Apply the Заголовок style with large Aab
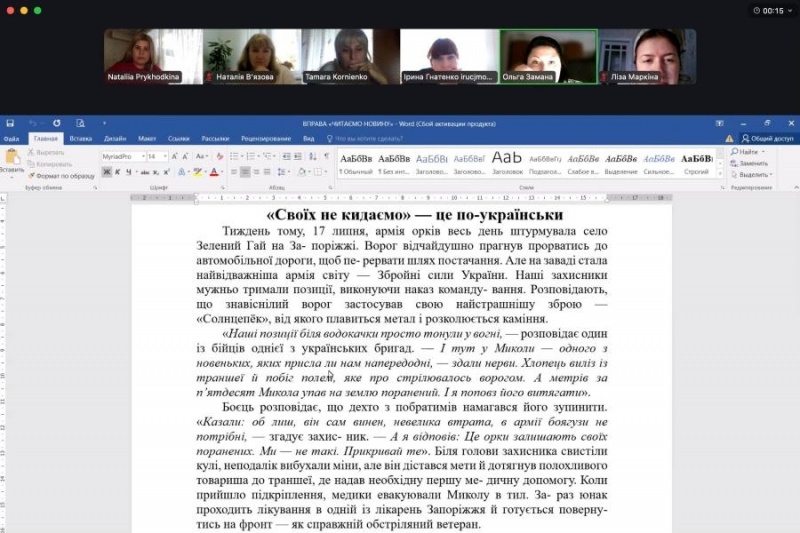Screen dimensions: 800x533 click(x=507, y=158)
